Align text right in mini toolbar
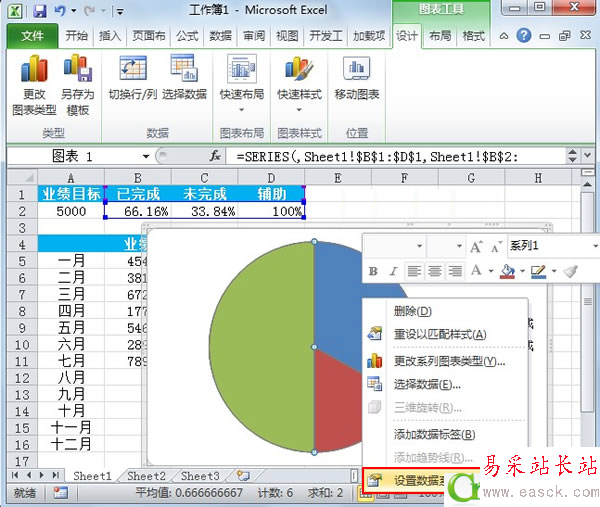This screenshot has height=507, width=600. click(455, 271)
